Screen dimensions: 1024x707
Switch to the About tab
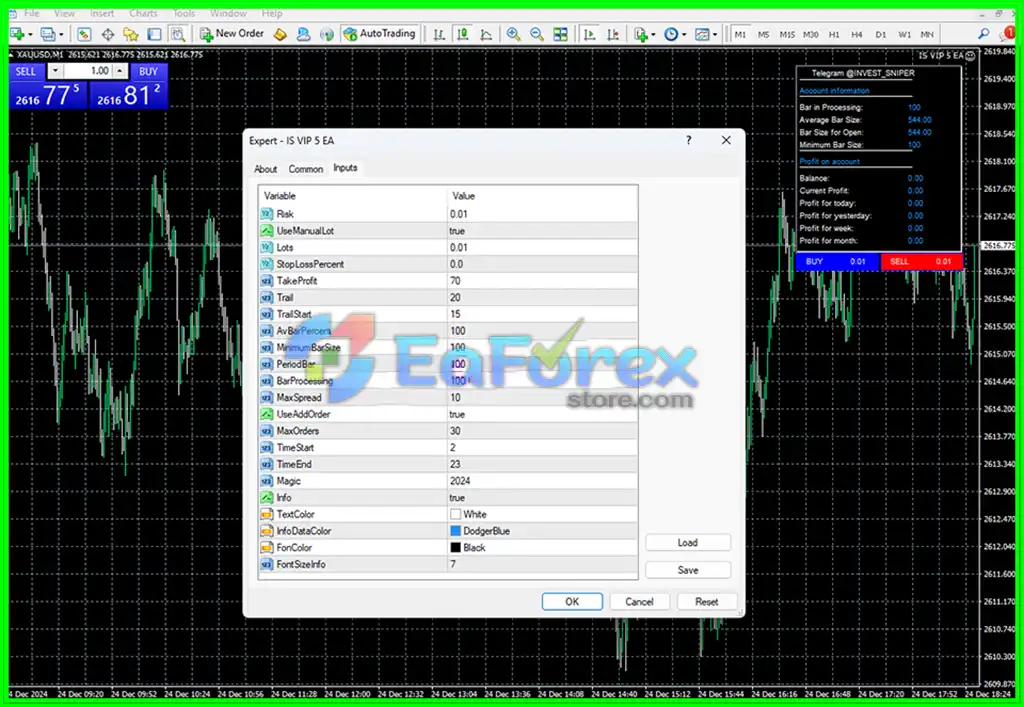pyautogui.click(x=265, y=169)
